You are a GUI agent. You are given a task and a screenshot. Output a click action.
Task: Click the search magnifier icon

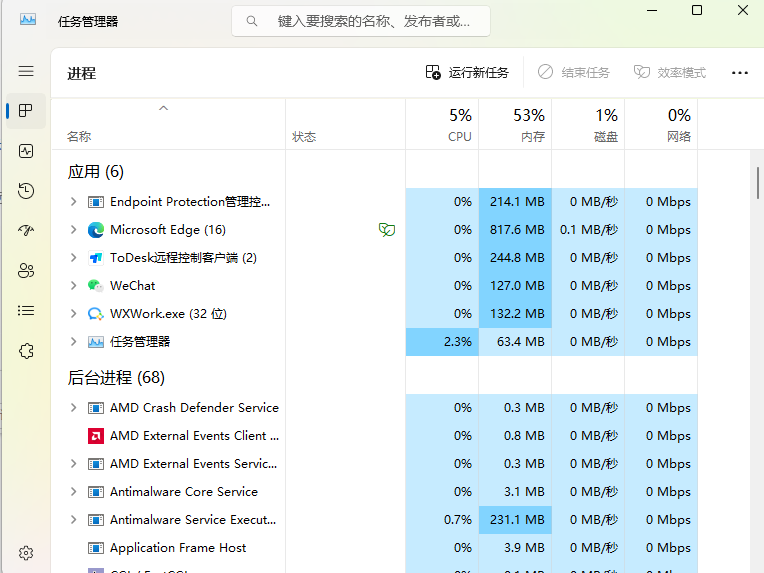tap(251, 21)
